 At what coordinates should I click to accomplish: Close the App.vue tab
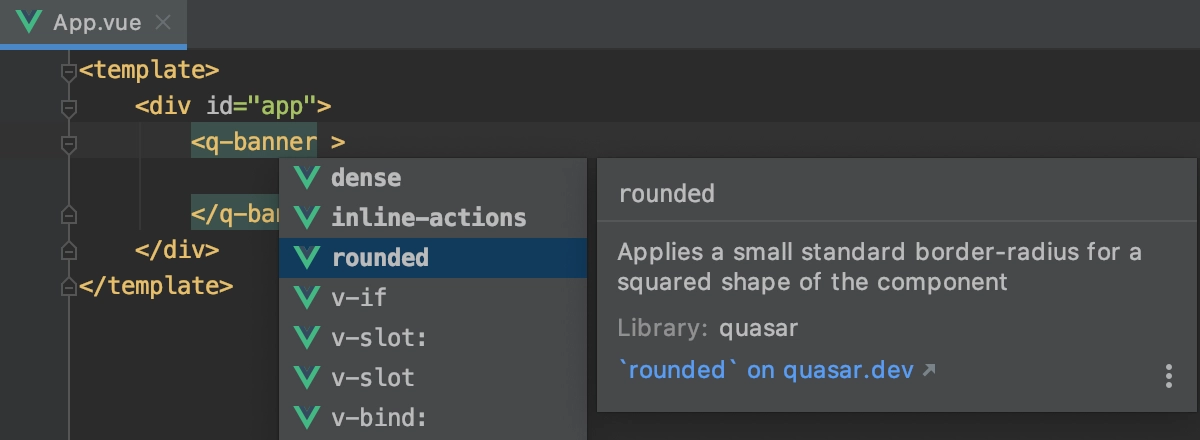[x=164, y=22]
